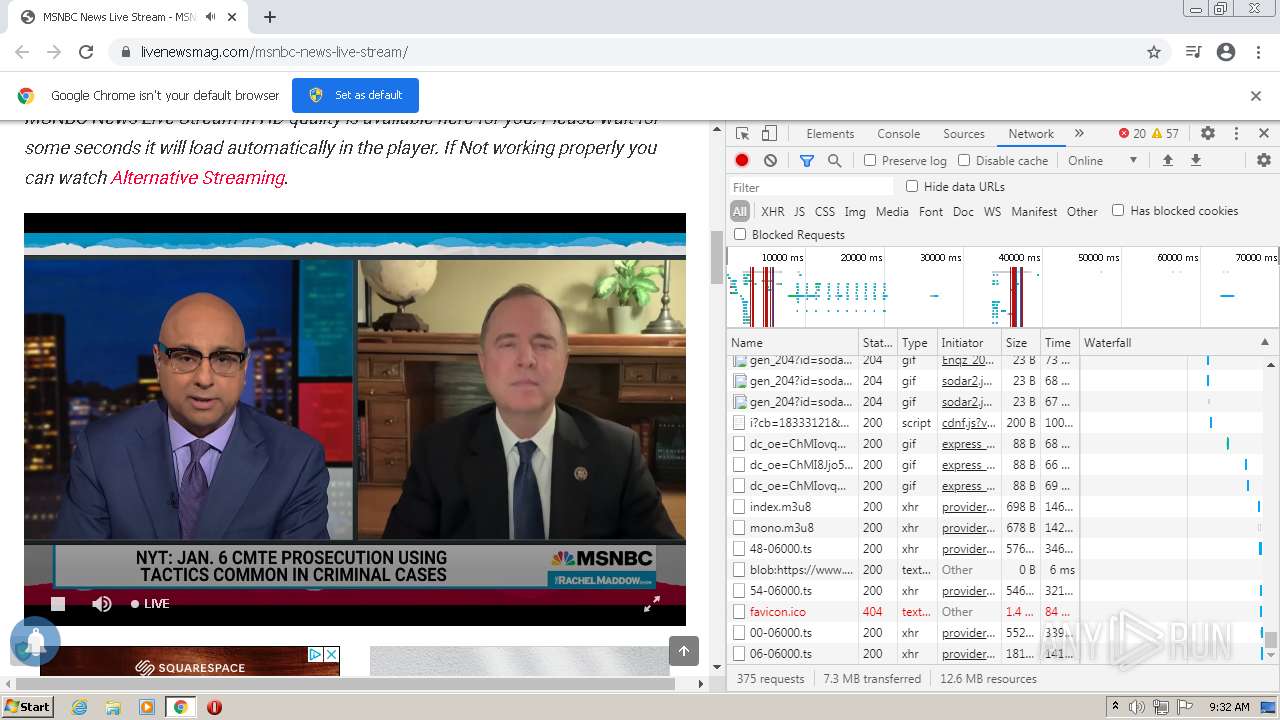Toggle Blocked Requests checkbox
The width and height of the screenshot is (1280, 720).
740,234
